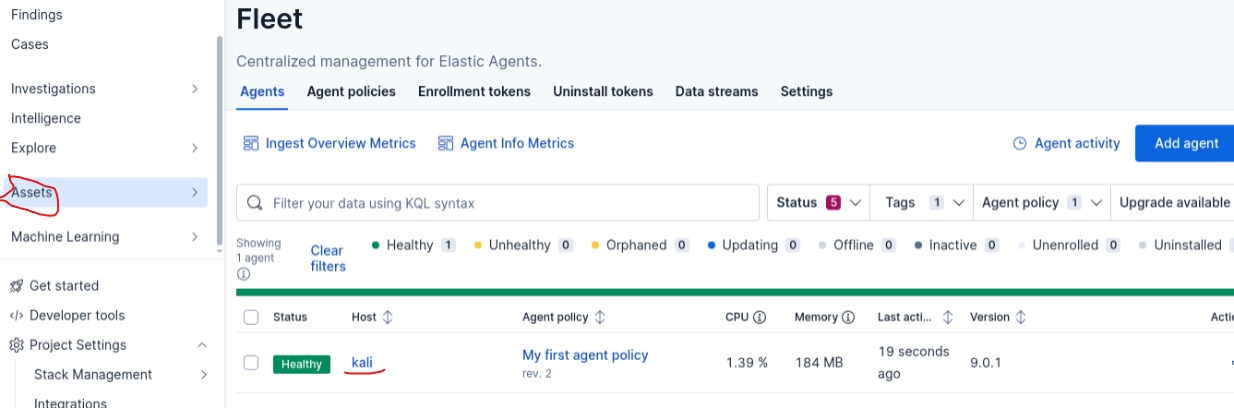This screenshot has width=1234, height=408.
Task: Click the rocket icon for Get started
Action: pyautogui.click(x=16, y=286)
